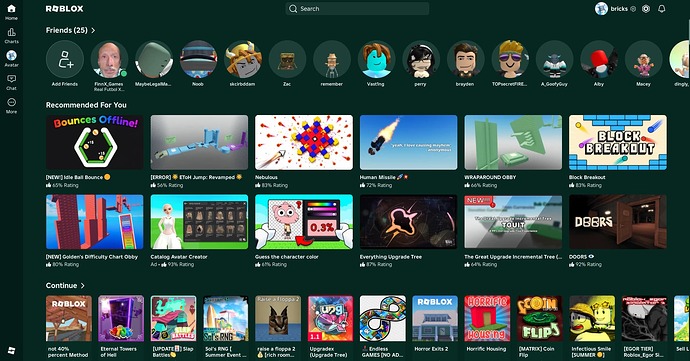This screenshot has height=361, width=690.
Task: Expand the Continue section chevron
Action: point(82,286)
